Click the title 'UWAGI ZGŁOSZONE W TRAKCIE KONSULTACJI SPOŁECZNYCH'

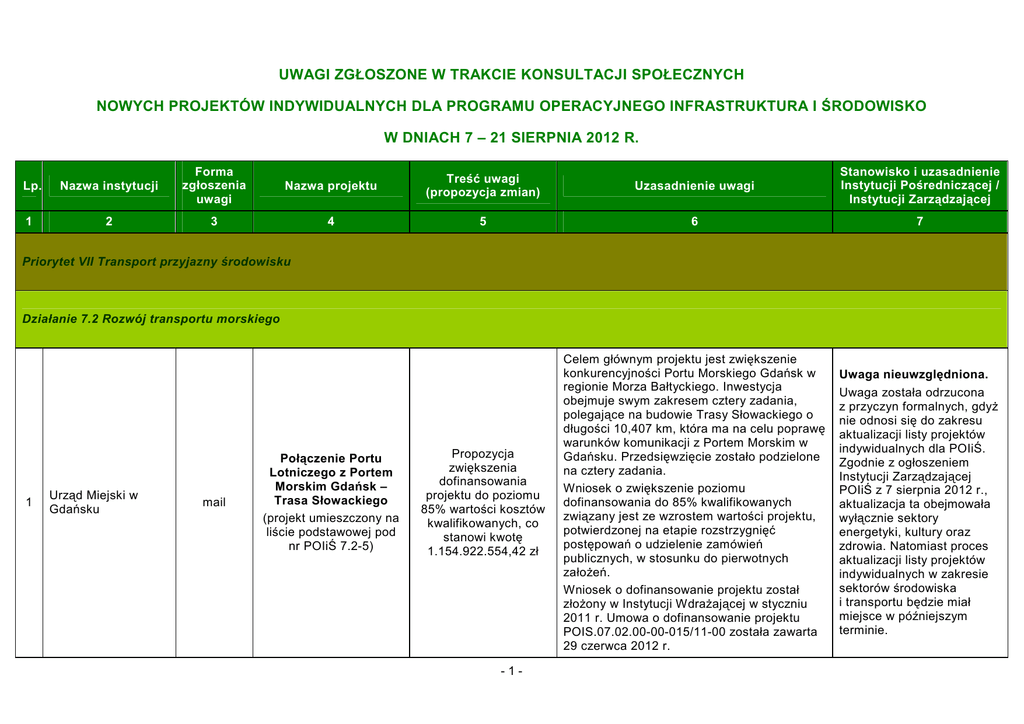click(511, 75)
